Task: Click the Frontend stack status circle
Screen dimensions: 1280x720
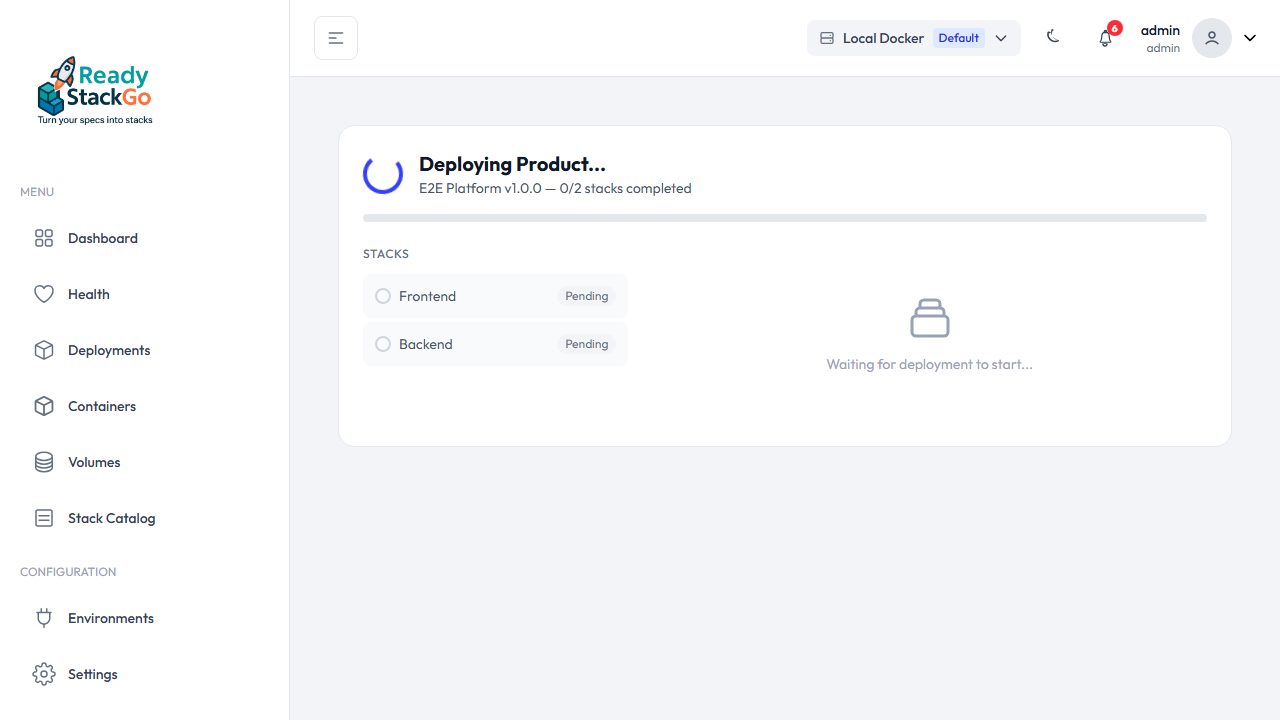Action: tap(382, 296)
